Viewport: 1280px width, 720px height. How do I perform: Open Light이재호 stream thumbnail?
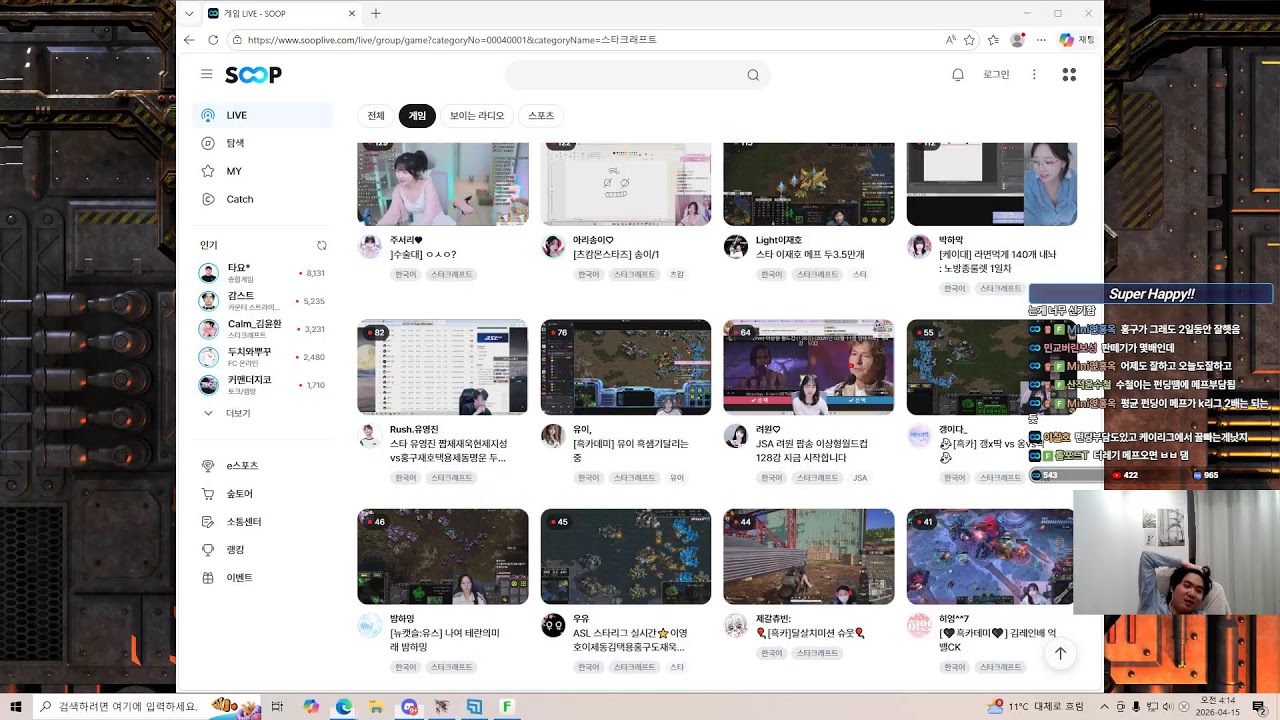tap(809, 184)
